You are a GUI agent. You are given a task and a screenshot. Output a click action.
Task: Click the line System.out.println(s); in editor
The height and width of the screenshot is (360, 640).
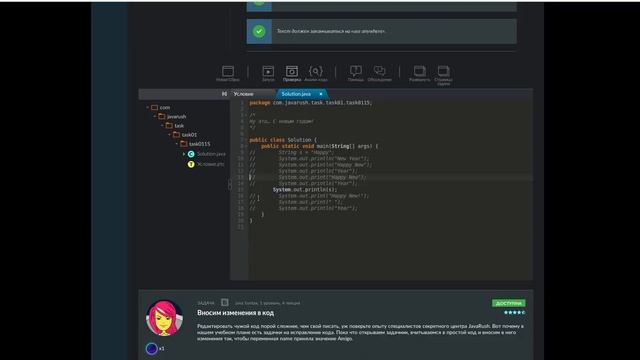305,190
